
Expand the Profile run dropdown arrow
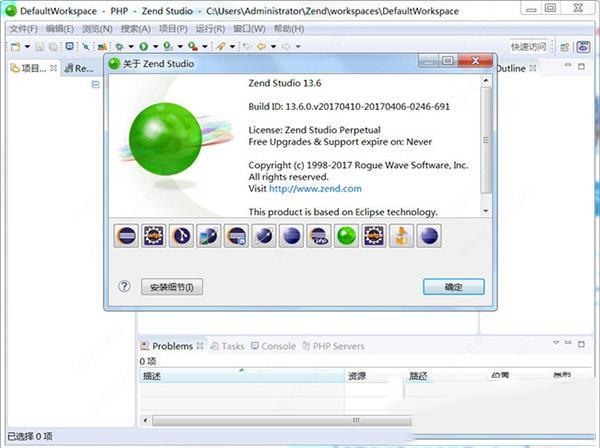click(x=180, y=47)
